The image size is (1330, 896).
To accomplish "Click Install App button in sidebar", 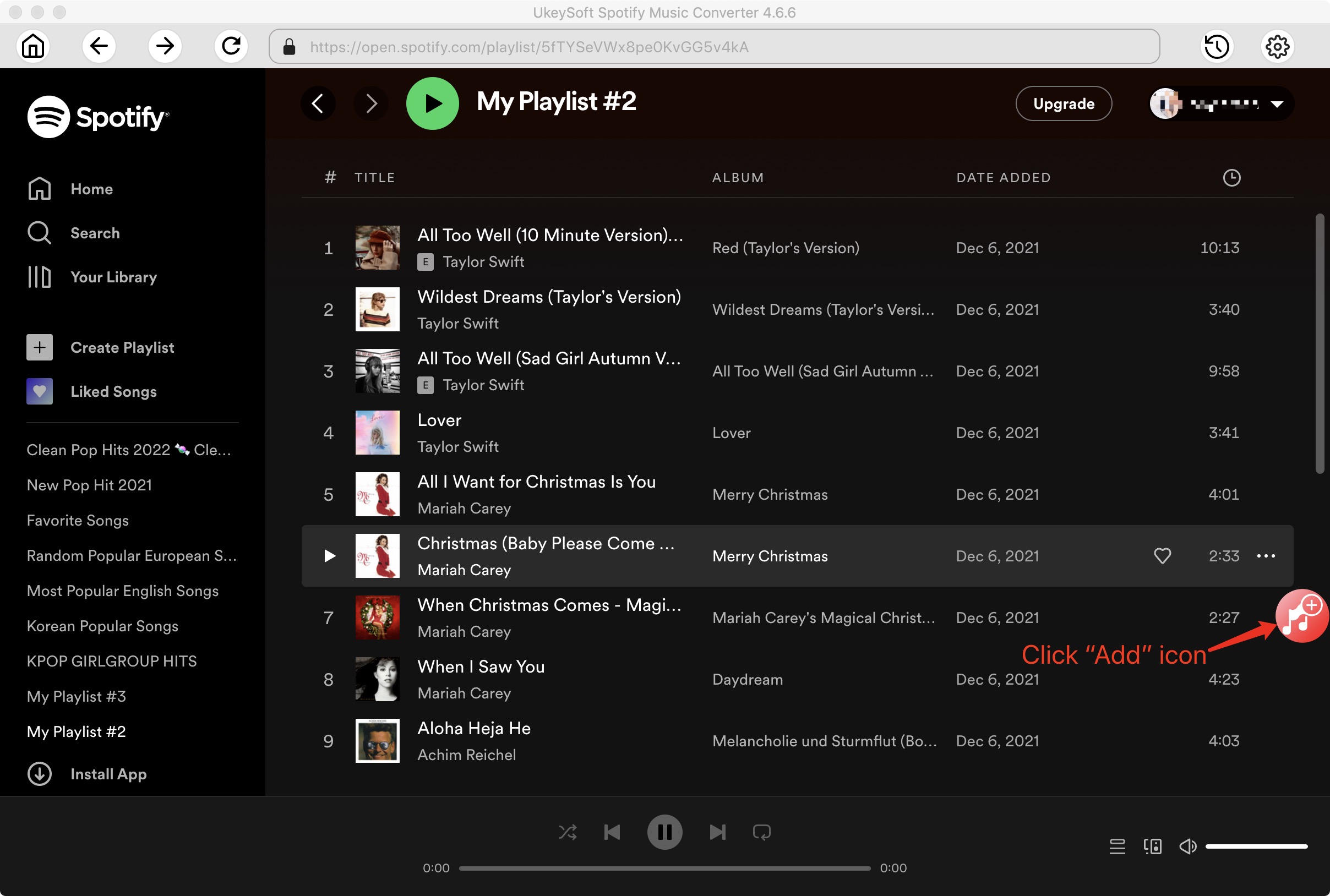I will [x=108, y=773].
